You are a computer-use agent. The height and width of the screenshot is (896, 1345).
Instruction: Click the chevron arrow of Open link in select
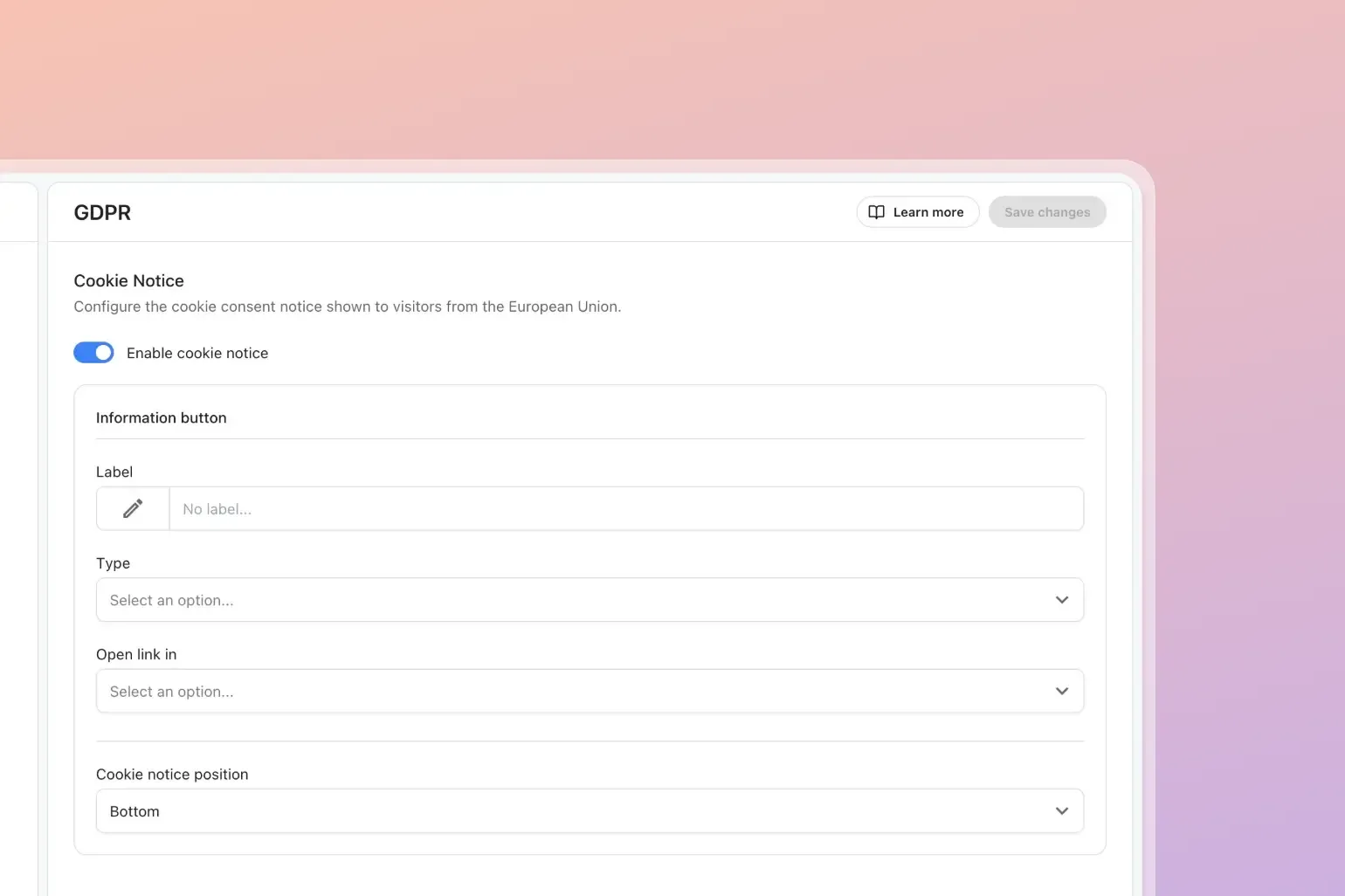tap(1062, 691)
